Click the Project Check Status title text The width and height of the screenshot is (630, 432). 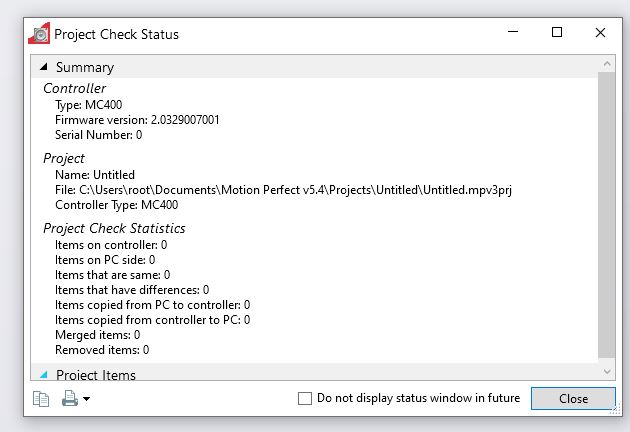117,34
